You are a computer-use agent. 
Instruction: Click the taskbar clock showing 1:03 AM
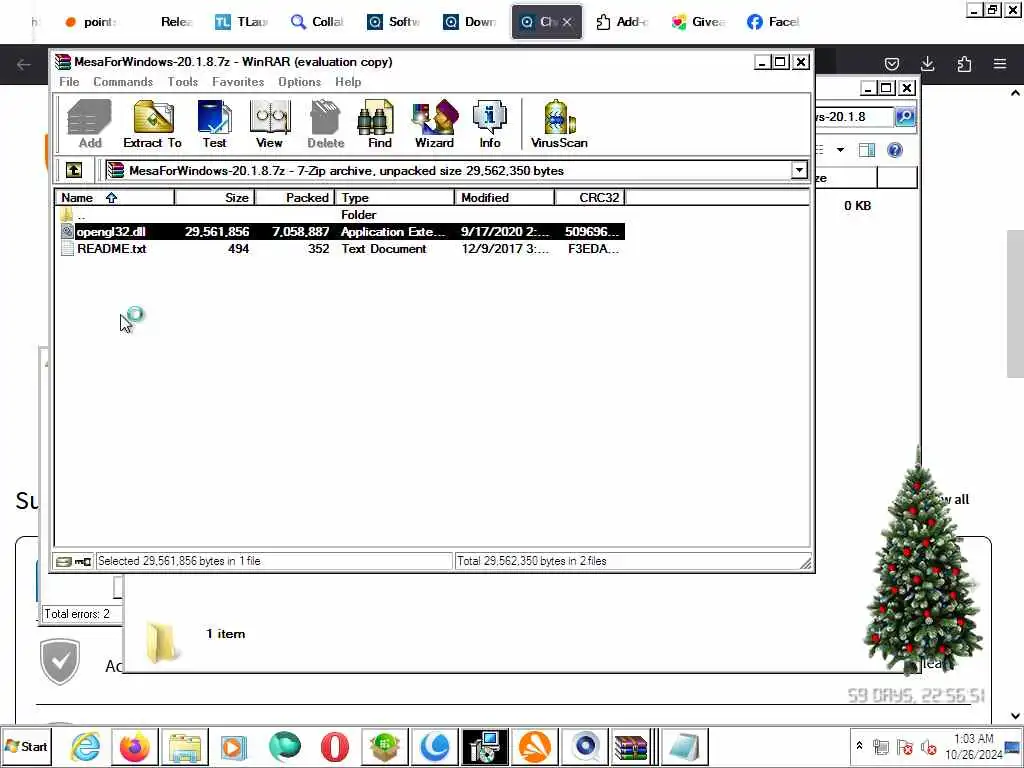973,746
